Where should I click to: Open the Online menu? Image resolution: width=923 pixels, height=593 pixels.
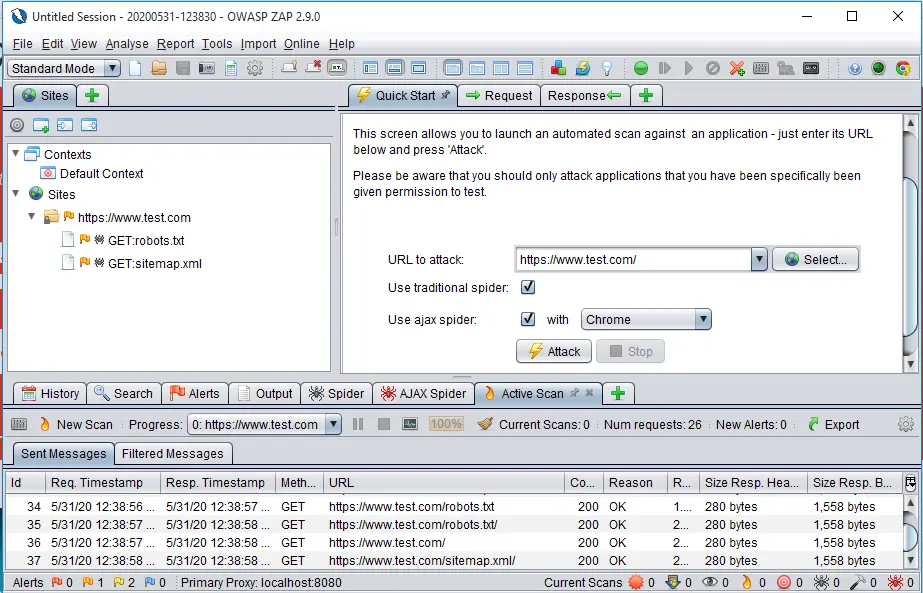point(301,44)
